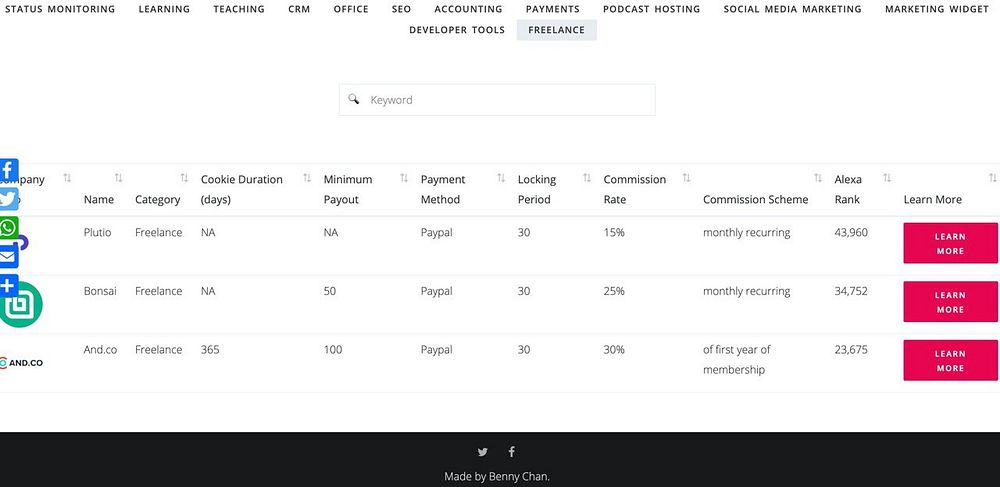The height and width of the screenshot is (487, 1000).
Task: Open the footer Twitter icon link
Action: coord(483,452)
